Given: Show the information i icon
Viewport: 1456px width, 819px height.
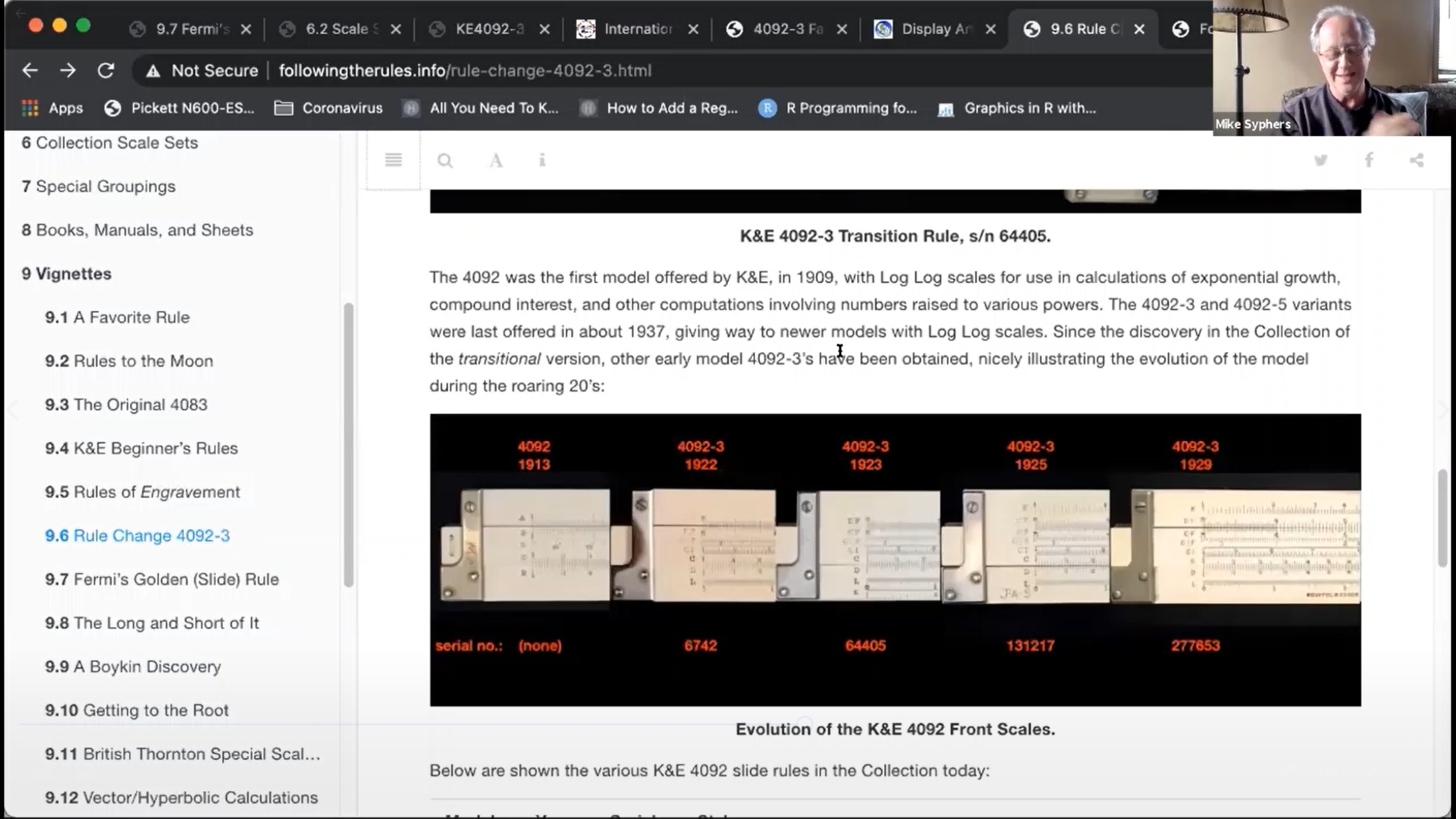Looking at the screenshot, I should tap(541, 160).
